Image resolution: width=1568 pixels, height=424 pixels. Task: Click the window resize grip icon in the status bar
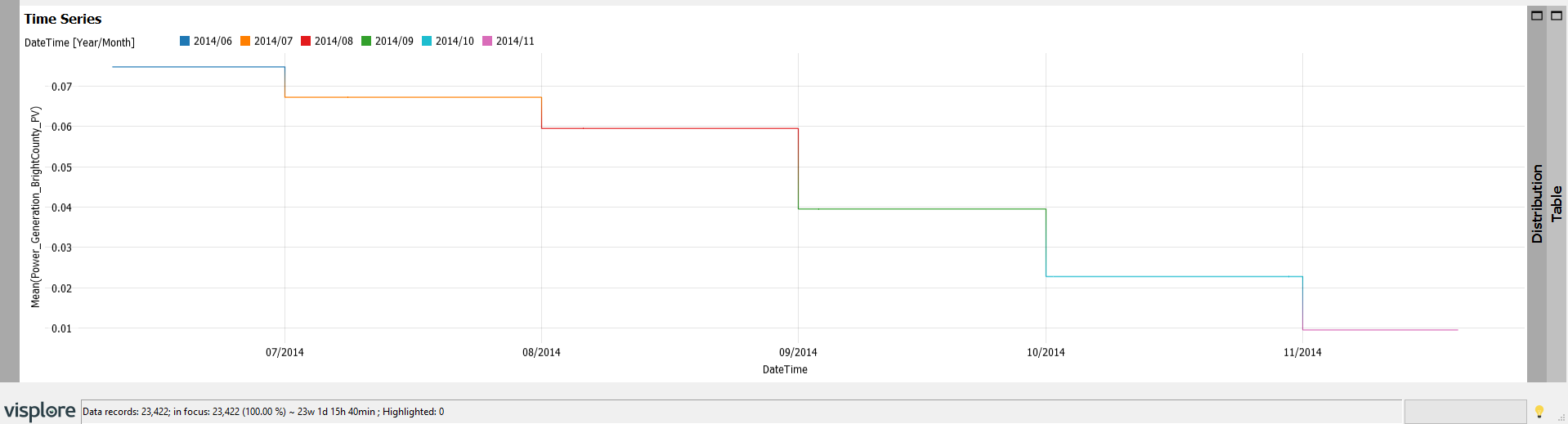[x=1560, y=417]
